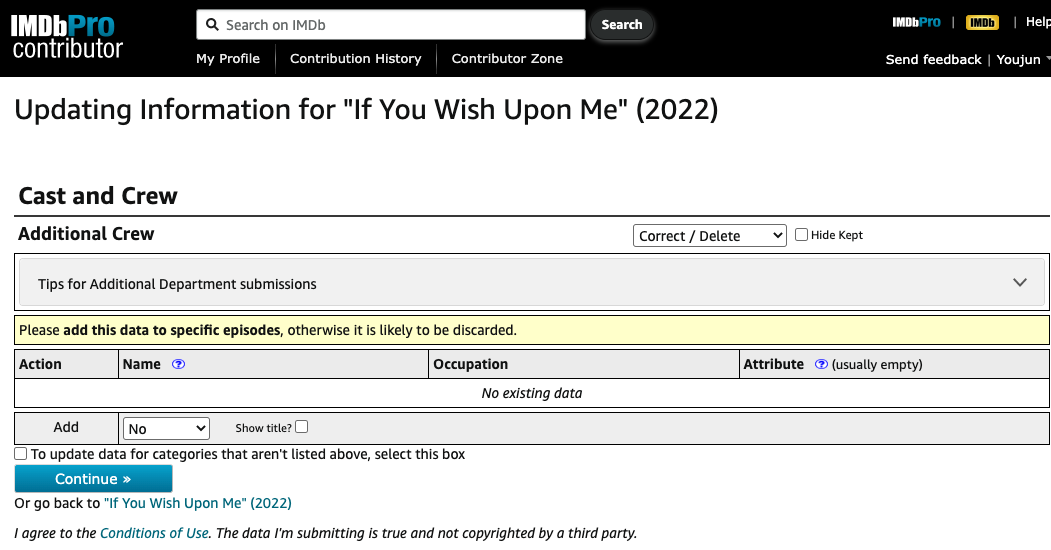This screenshot has width=1051, height=550.
Task: Open the yellow IMDb logo link
Action: pos(982,23)
